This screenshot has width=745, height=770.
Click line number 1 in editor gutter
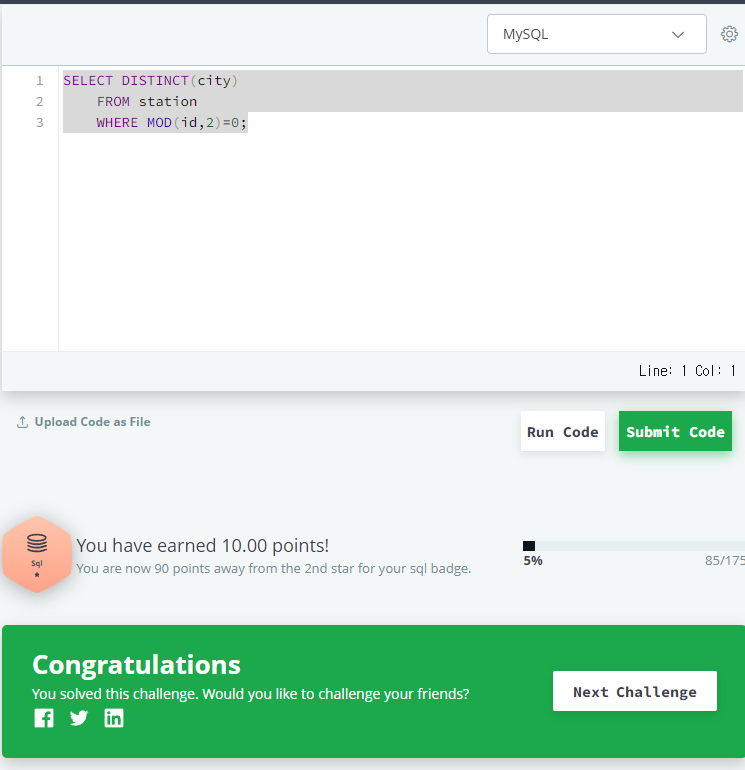point(39,81)
